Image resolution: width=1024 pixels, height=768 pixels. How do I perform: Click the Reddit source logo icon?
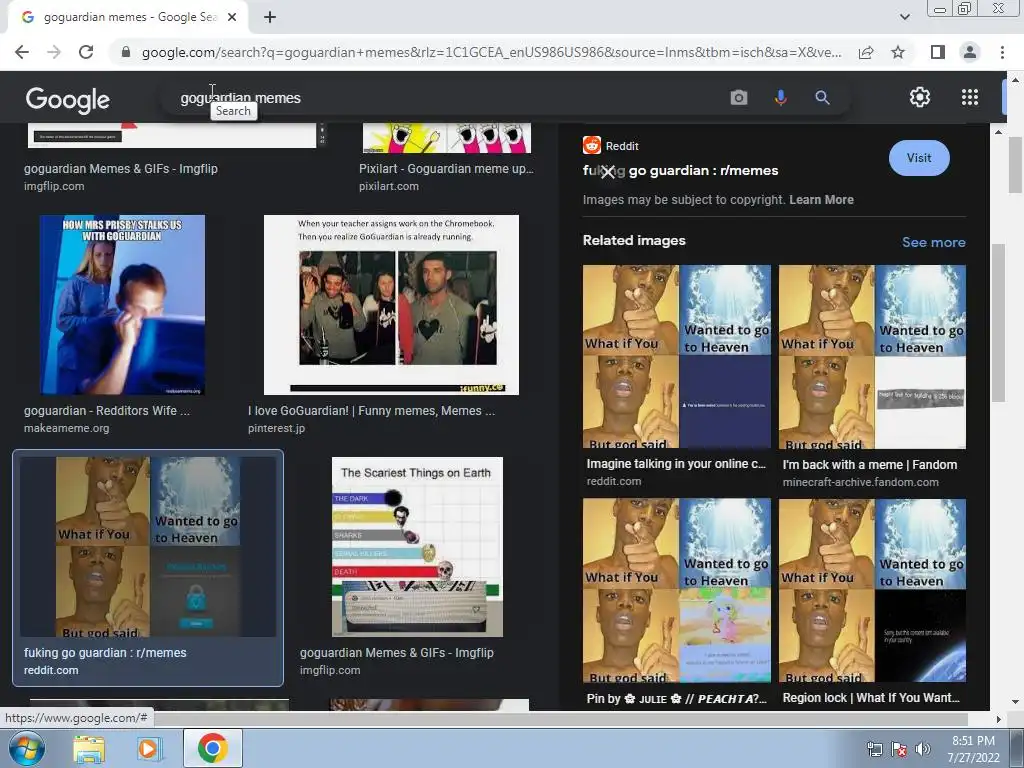pyautogui.click(x=592, y=145)
